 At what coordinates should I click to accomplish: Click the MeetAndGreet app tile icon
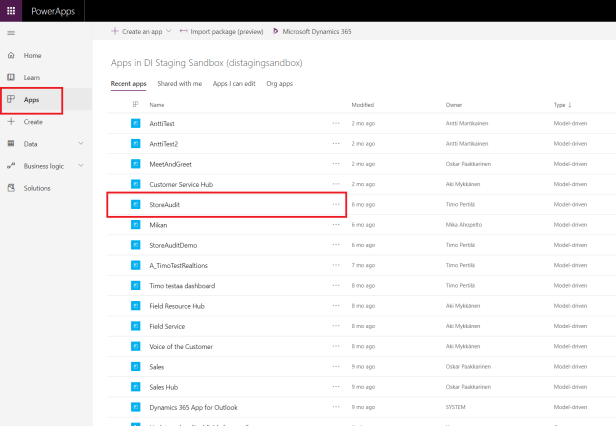click(136, 164)
